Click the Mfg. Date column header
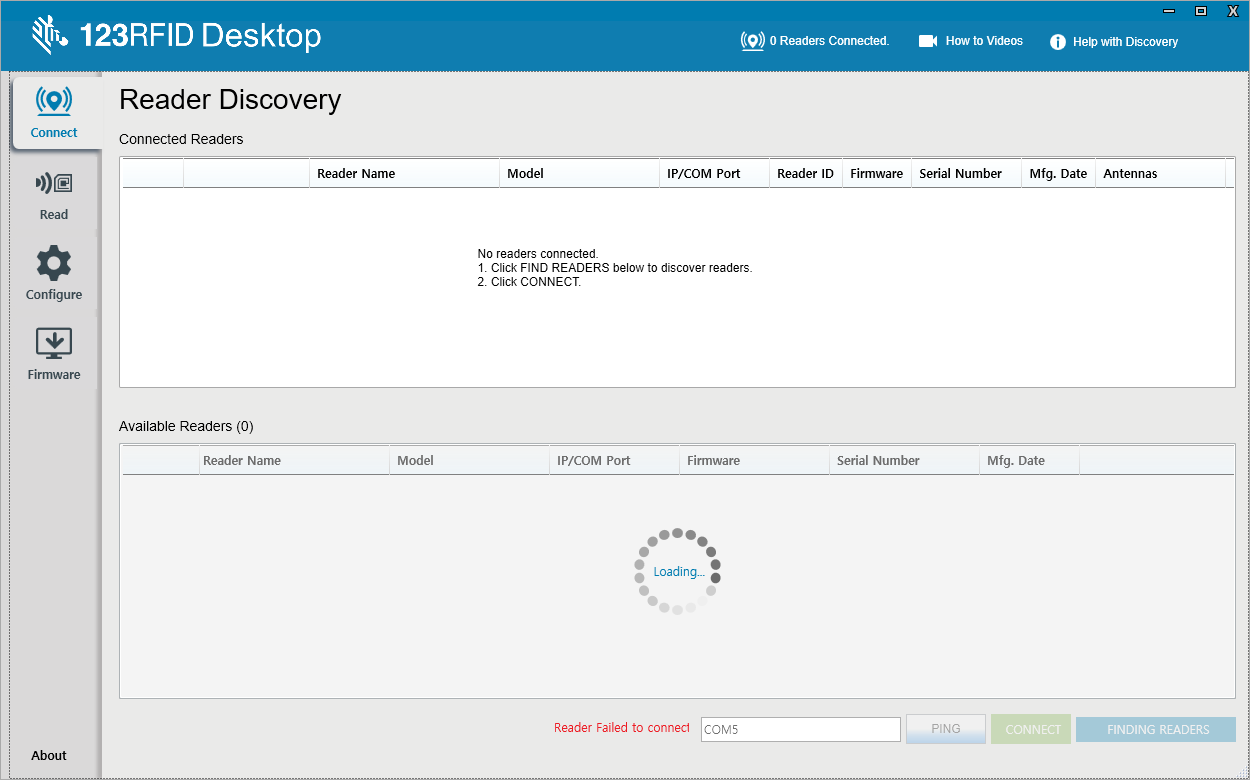The height and width of the screenshot is (780, 1250). coord(1058,173)
